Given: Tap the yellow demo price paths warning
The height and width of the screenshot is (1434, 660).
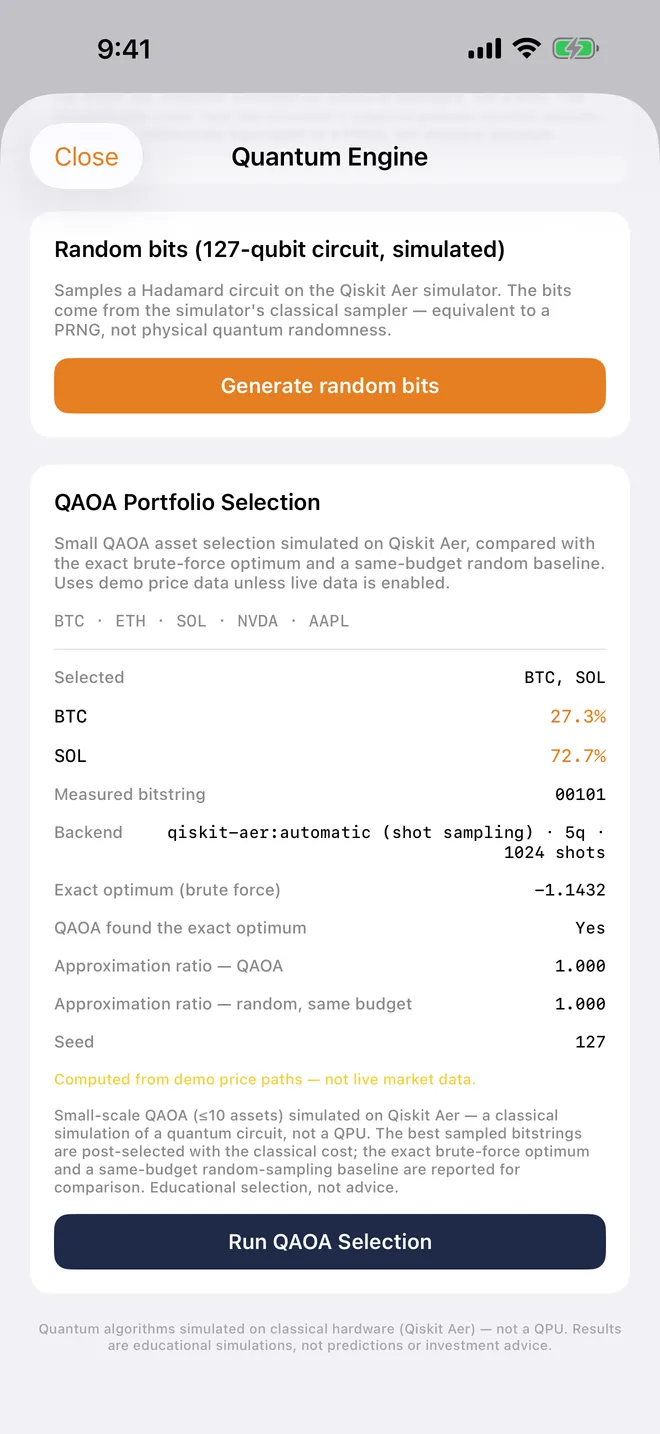Looking at the screenshot, I should click(x=265, y=1079).
